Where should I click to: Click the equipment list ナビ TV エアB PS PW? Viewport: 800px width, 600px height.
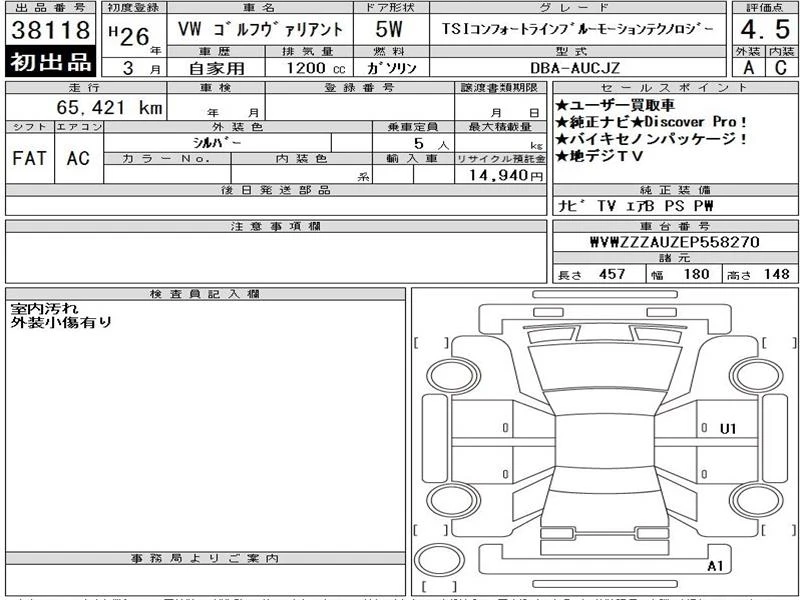click(x=635, y=206)
